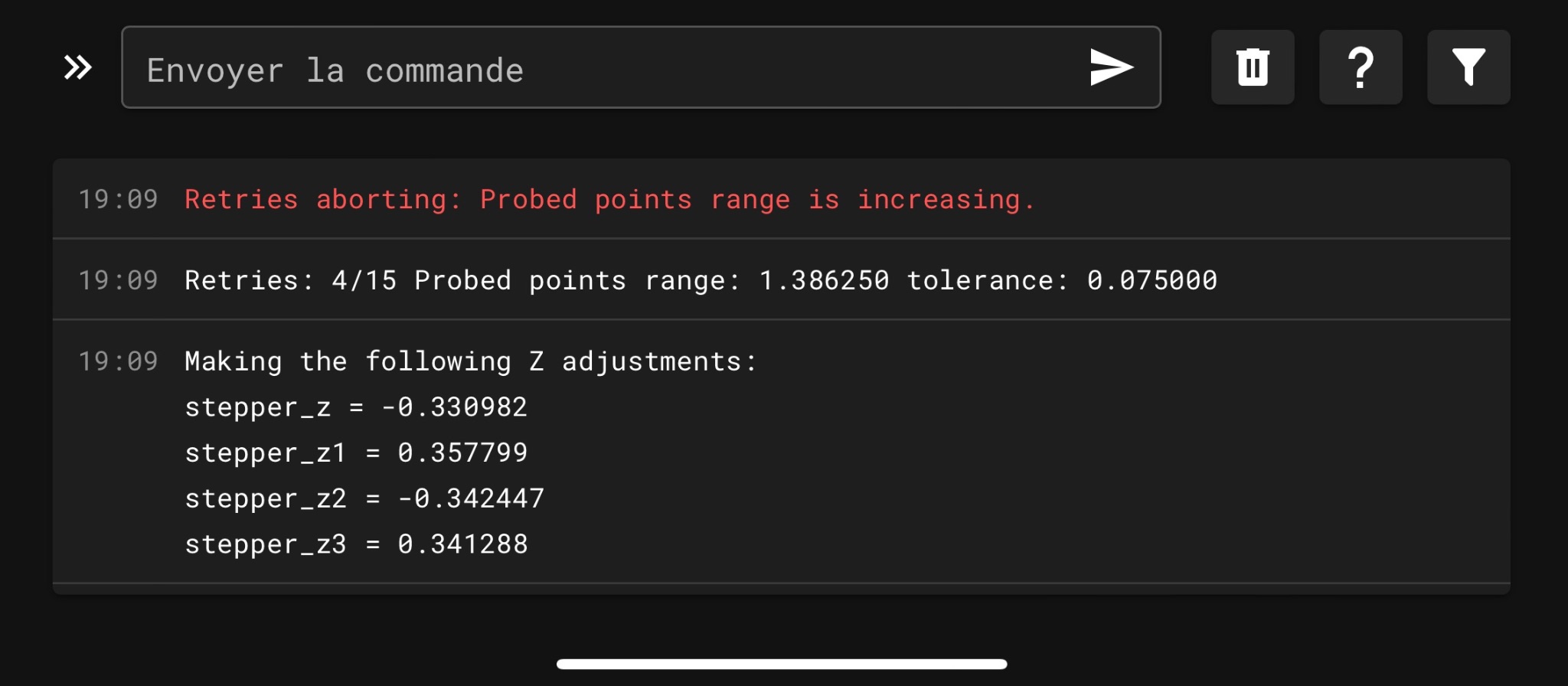This screenshot has width=1568, height=686.
Task: Click the stepper_z3 = 0.341288 line
Action: [x=356, y=544]
